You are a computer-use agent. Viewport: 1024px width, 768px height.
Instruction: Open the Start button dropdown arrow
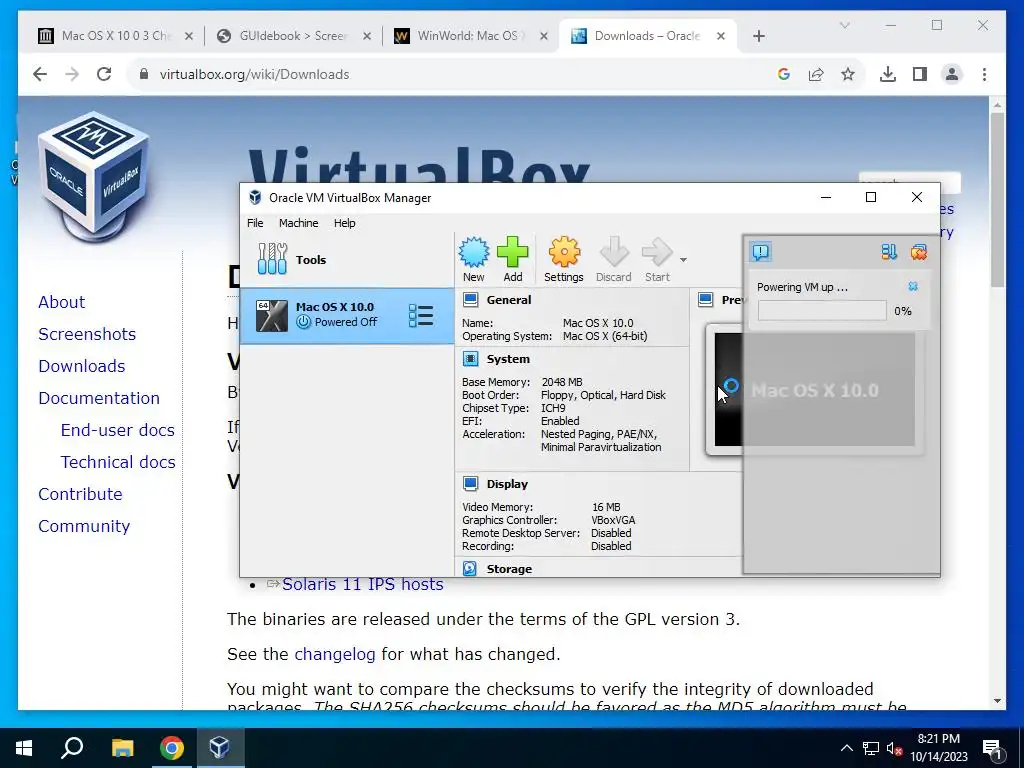tap(683, 260)
